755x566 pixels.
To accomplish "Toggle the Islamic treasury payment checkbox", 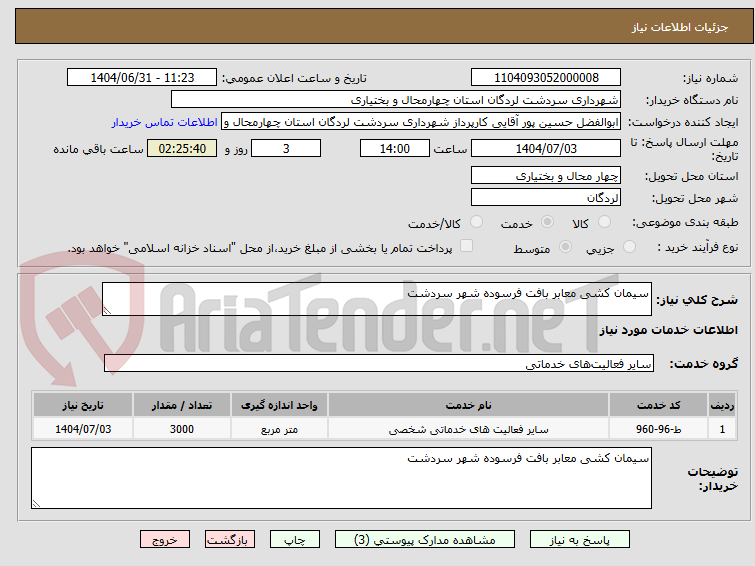I will coord(466,246).
